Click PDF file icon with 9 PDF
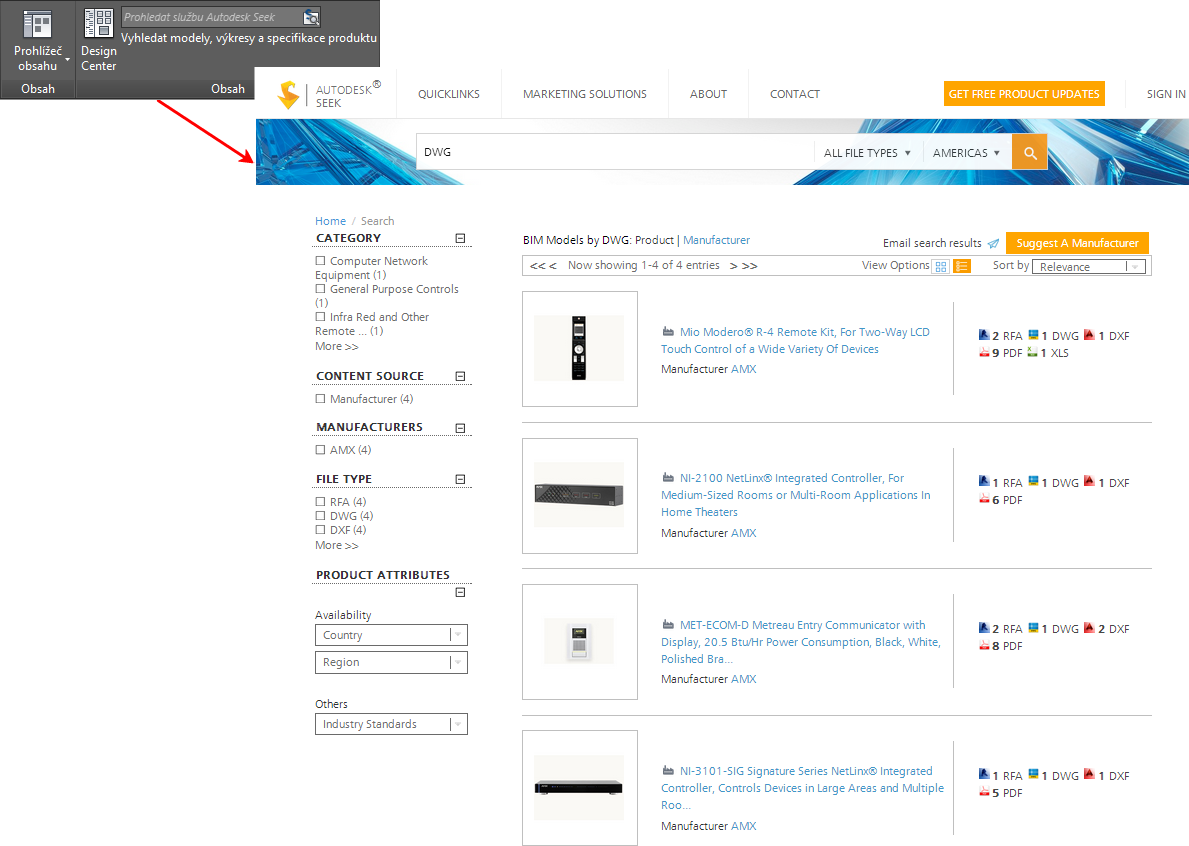The height and width of the screenshot is (846, 1189). pyautogui.click(x=984, y=352)
